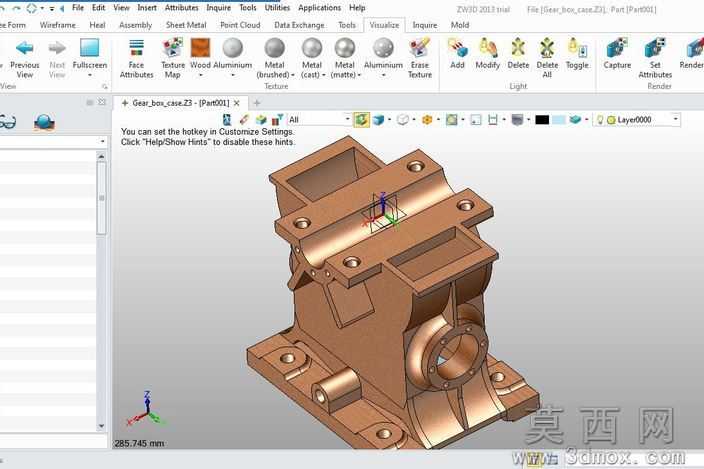The width and height of the screenshot is (704, 469).
Task: Click the left panel pin icon
Action: click(x=89, y=102)
